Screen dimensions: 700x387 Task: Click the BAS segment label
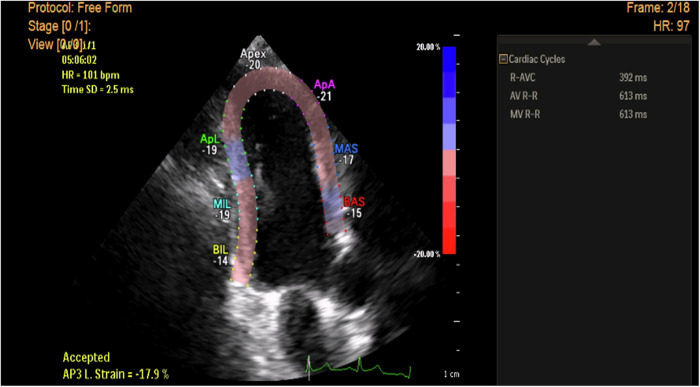coord(354,202)
